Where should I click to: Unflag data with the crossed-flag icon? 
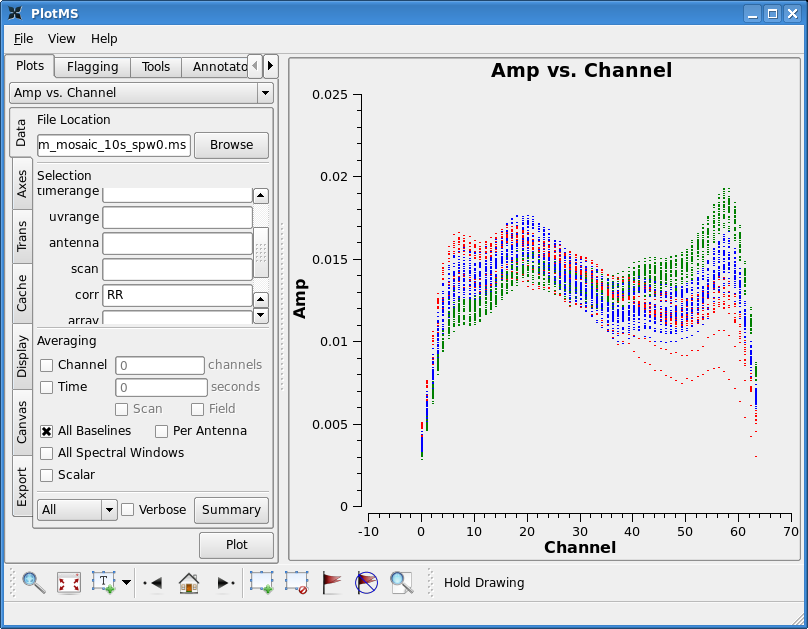pyautogui.click(x=367, y=583)
